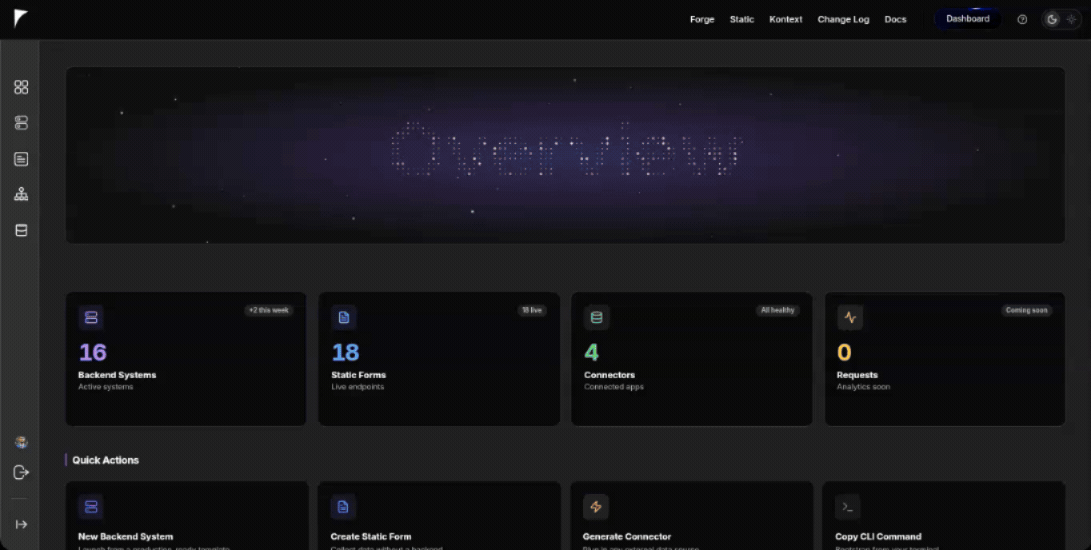
Task: Click the '18 live' badge
Action: click(x=532, y=311)
